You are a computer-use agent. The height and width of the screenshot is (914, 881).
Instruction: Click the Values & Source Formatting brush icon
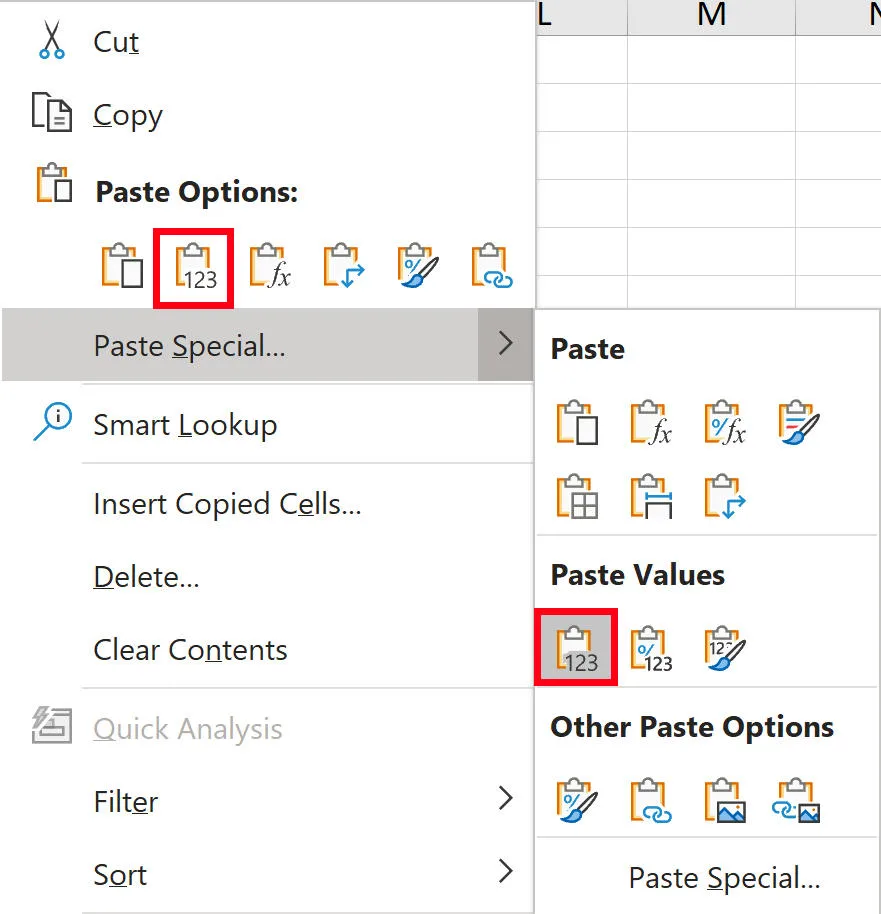[725, 648]
